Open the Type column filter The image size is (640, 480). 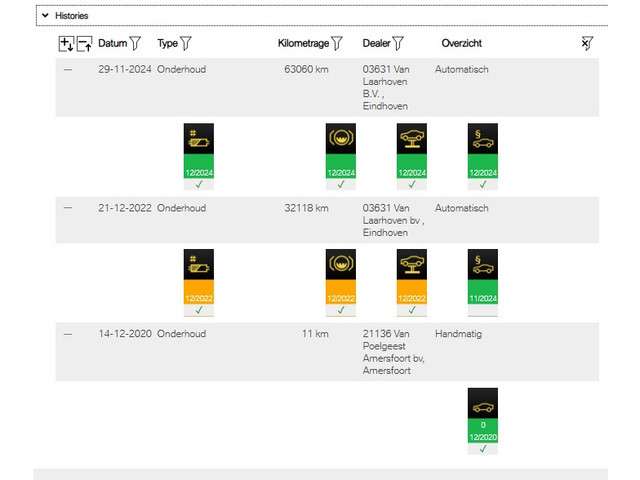185,43
